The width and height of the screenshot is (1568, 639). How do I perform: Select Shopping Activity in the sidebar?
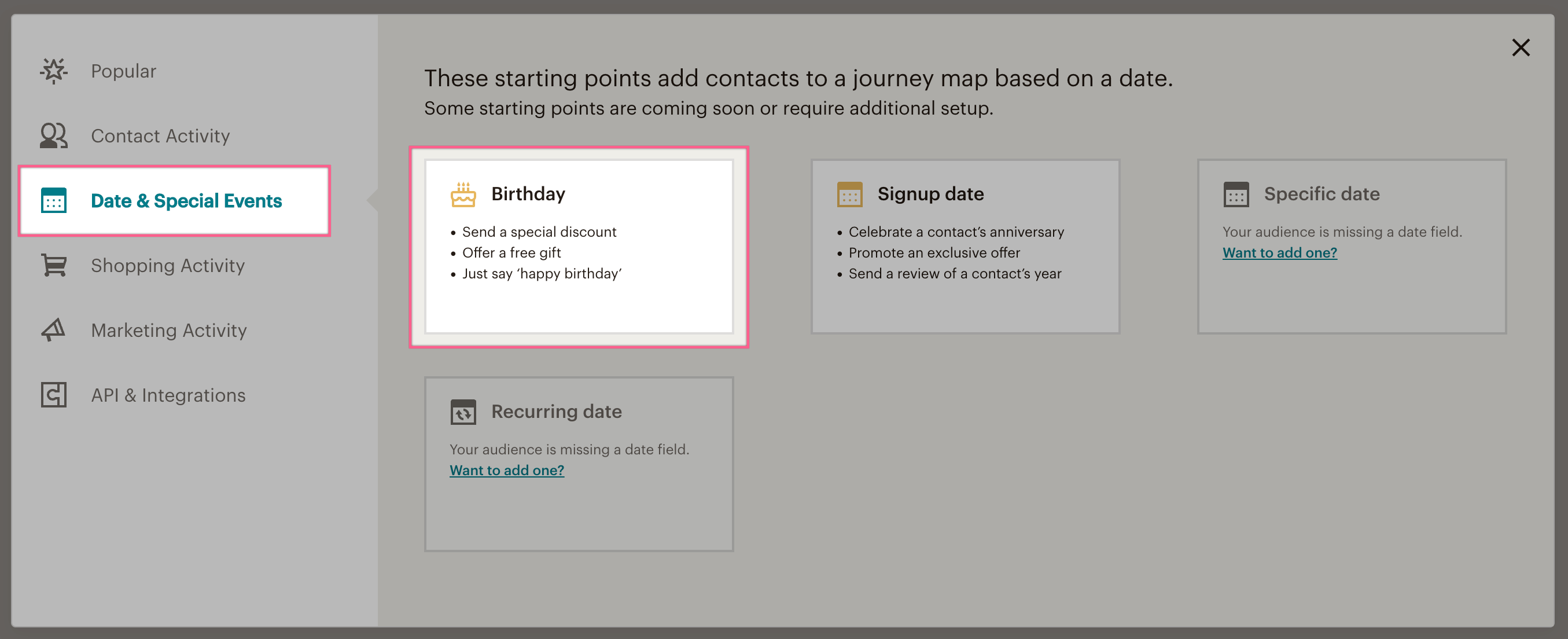coord(167,265)
